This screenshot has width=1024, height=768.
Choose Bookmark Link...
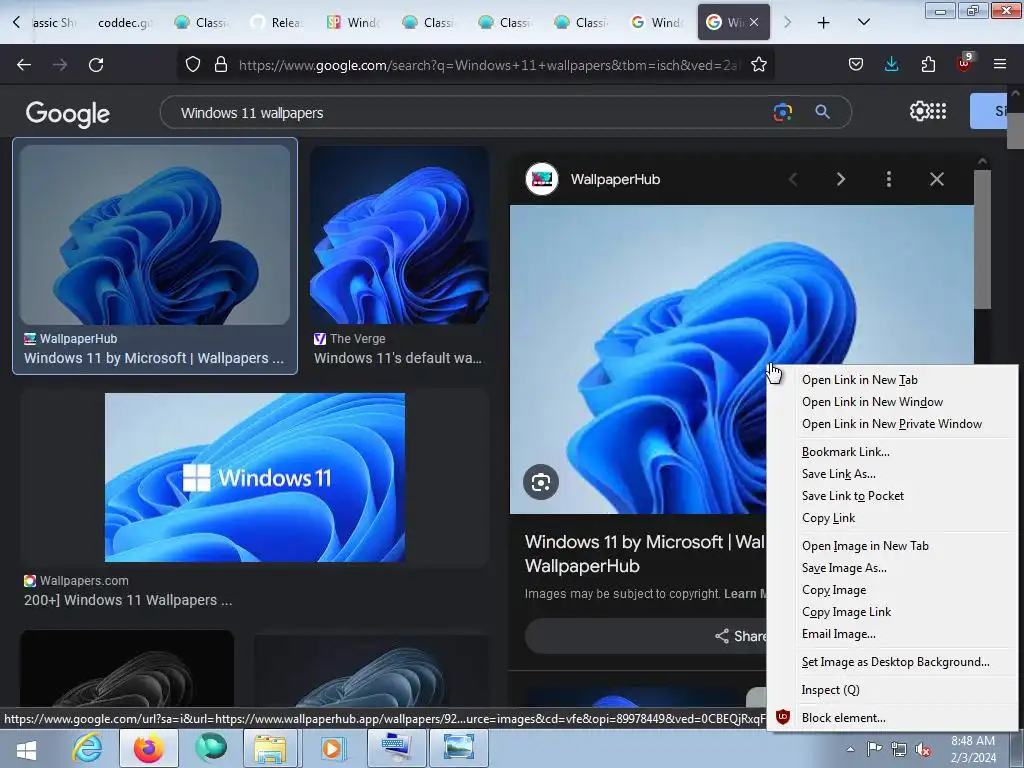pyautogui.click(x=845, y=452)
